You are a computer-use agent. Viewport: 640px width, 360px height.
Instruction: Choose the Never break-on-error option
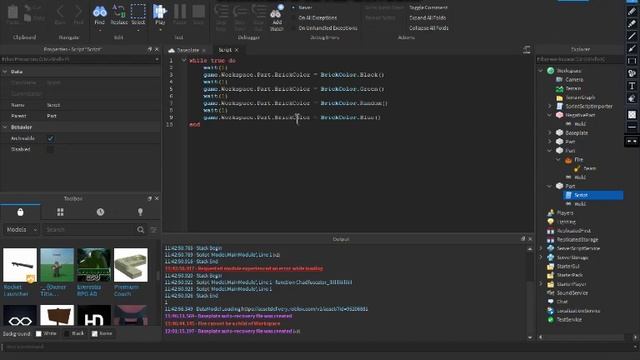click(x=302, y=7)
